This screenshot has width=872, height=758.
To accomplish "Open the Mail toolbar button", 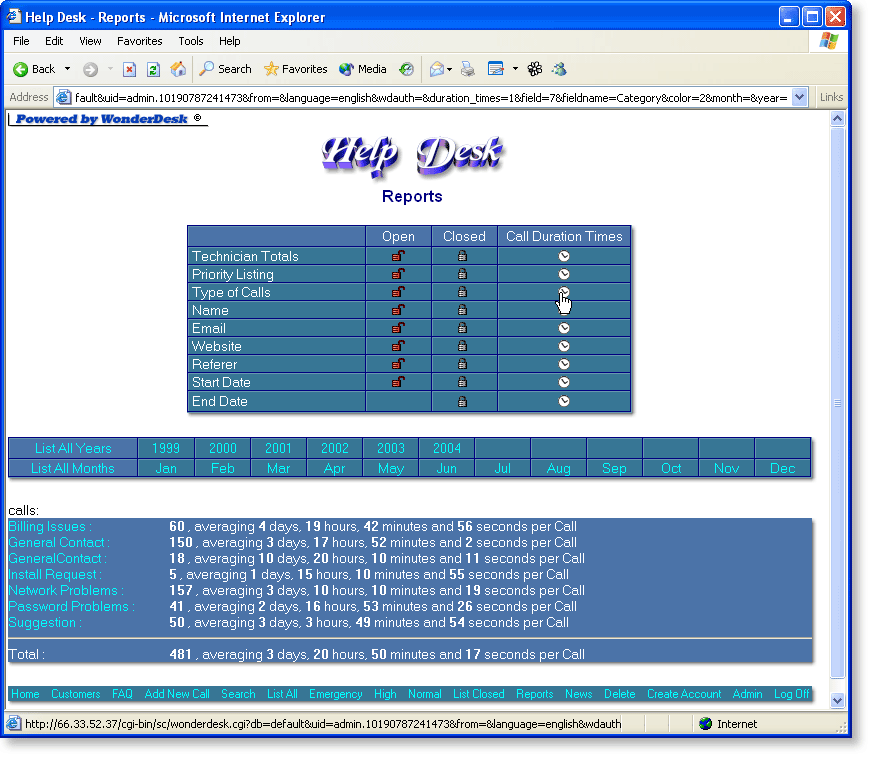I will [x=437, y=70].
